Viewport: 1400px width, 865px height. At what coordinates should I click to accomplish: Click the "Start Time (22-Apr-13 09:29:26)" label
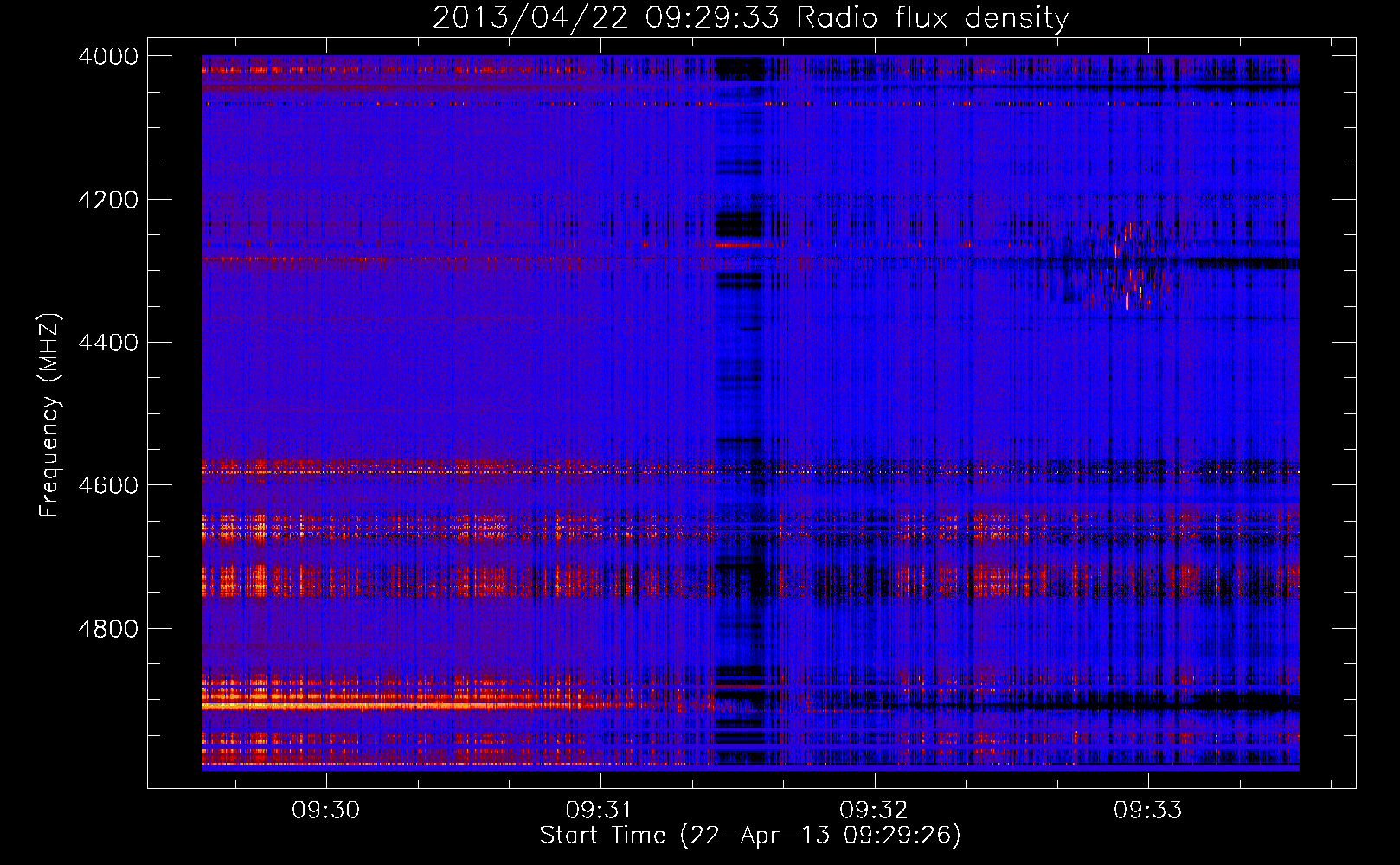click(x=750, y=836)
